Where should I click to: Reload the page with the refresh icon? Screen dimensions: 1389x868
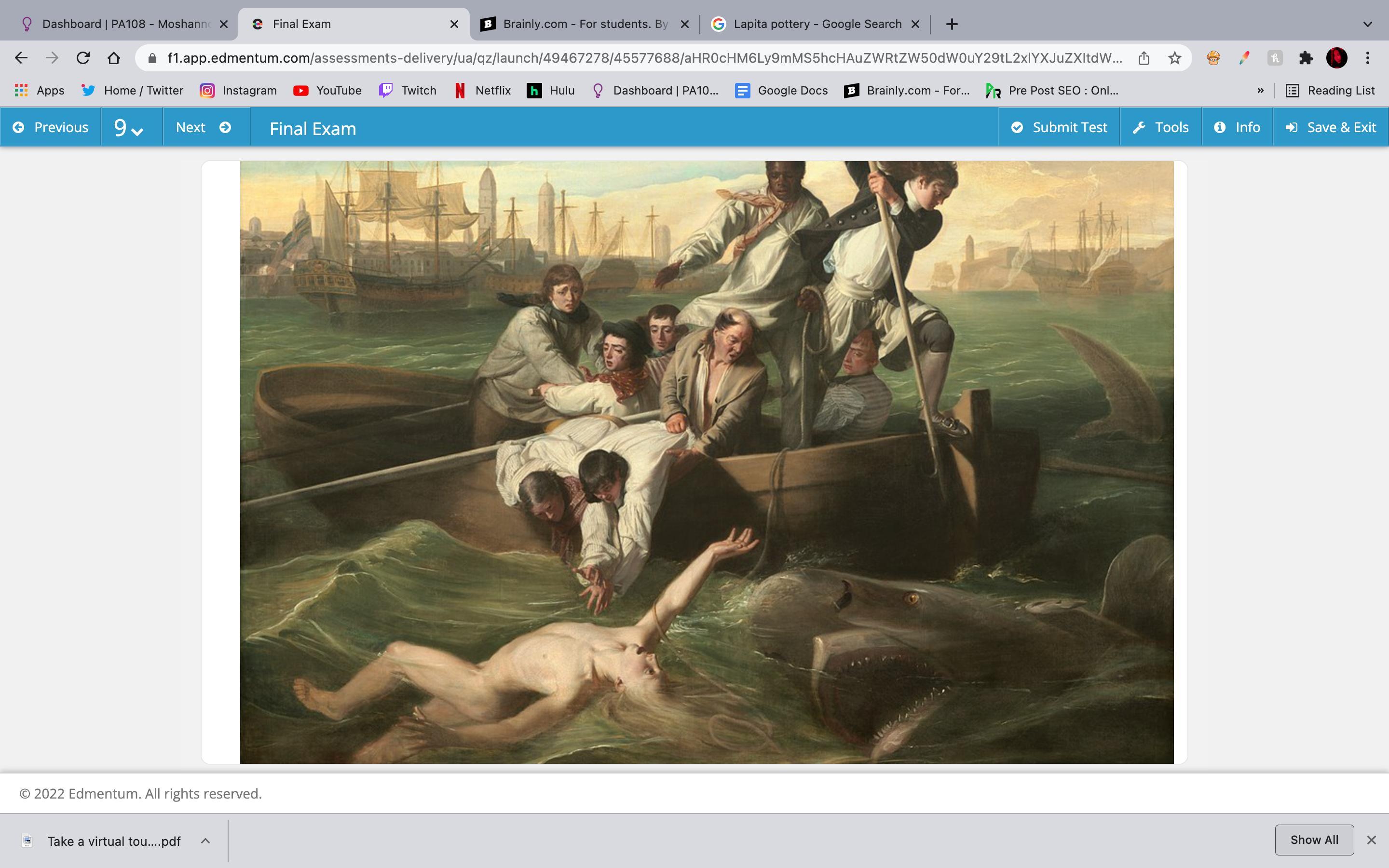tap(83, 58)
